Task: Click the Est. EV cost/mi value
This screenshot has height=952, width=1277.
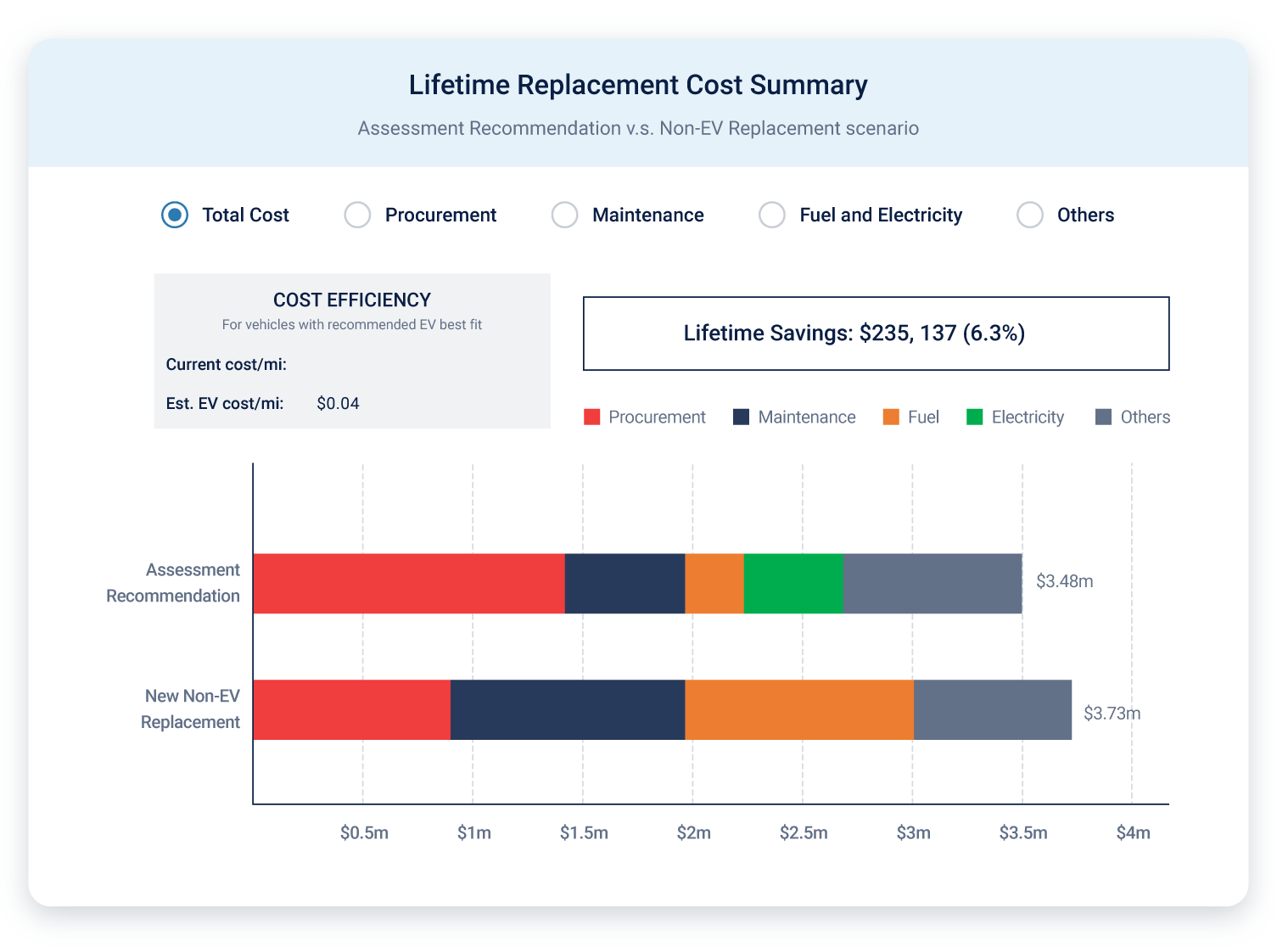Action: coord(338,404)
